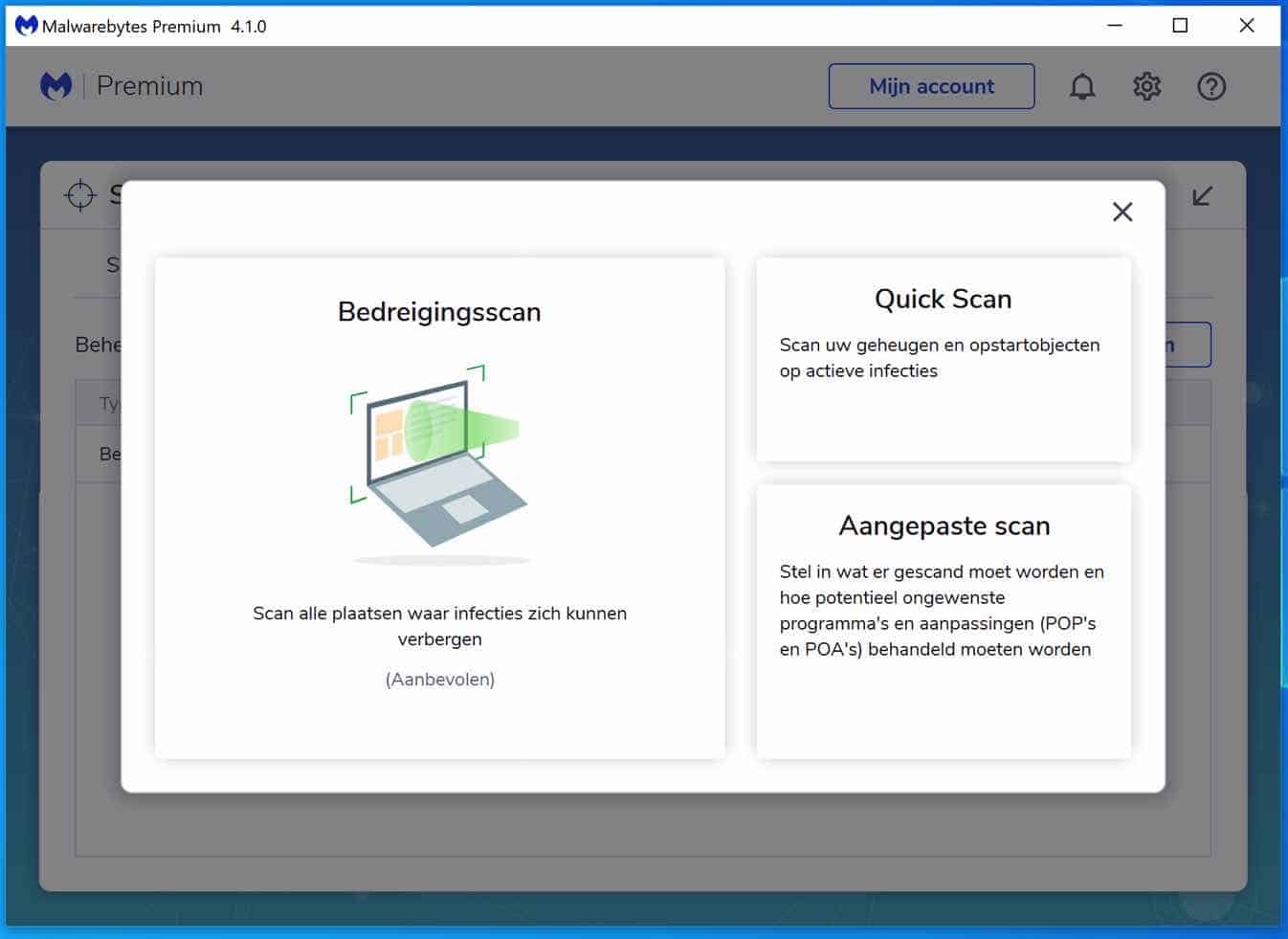Screen dimensions: 1288x939
Task: Click the laptop scan illustration
Action: (439, 463)
